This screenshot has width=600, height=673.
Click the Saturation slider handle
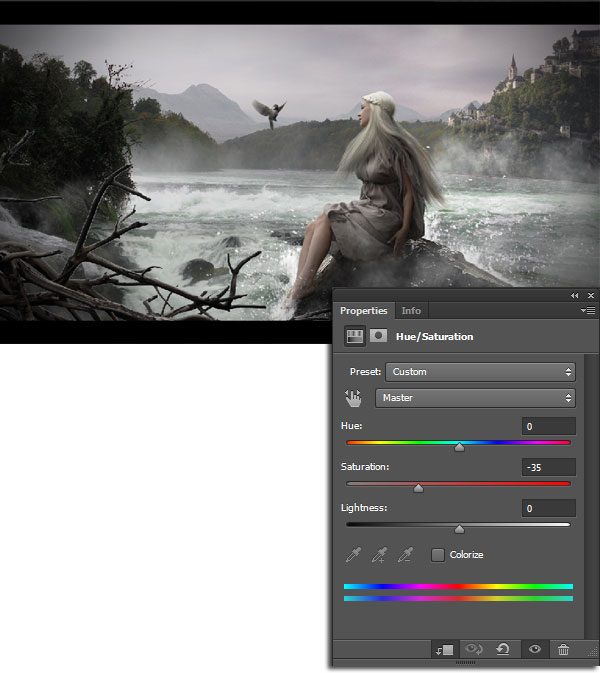[x=418, y=488]
